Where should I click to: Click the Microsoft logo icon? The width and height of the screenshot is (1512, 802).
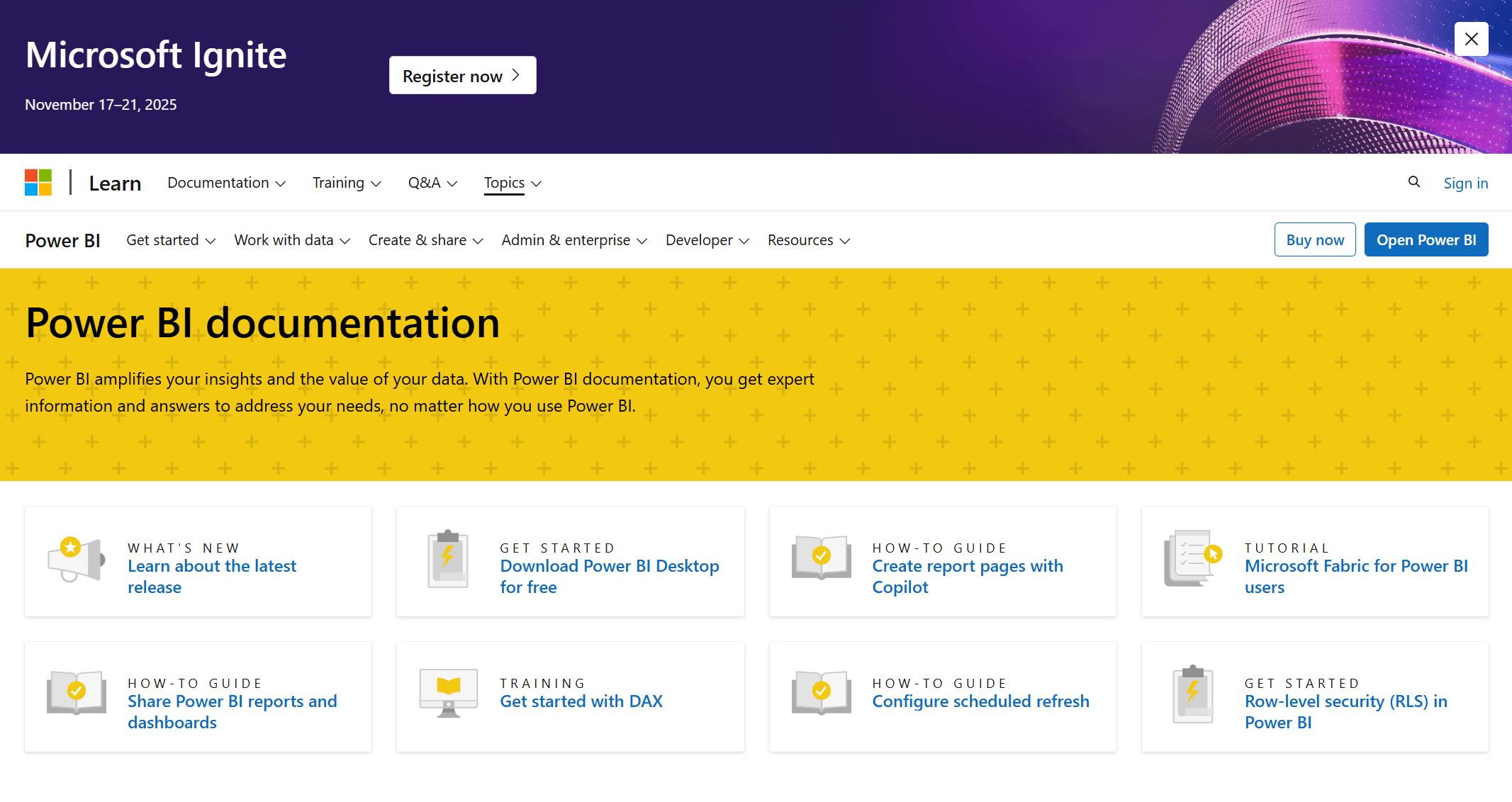(38, 182)
